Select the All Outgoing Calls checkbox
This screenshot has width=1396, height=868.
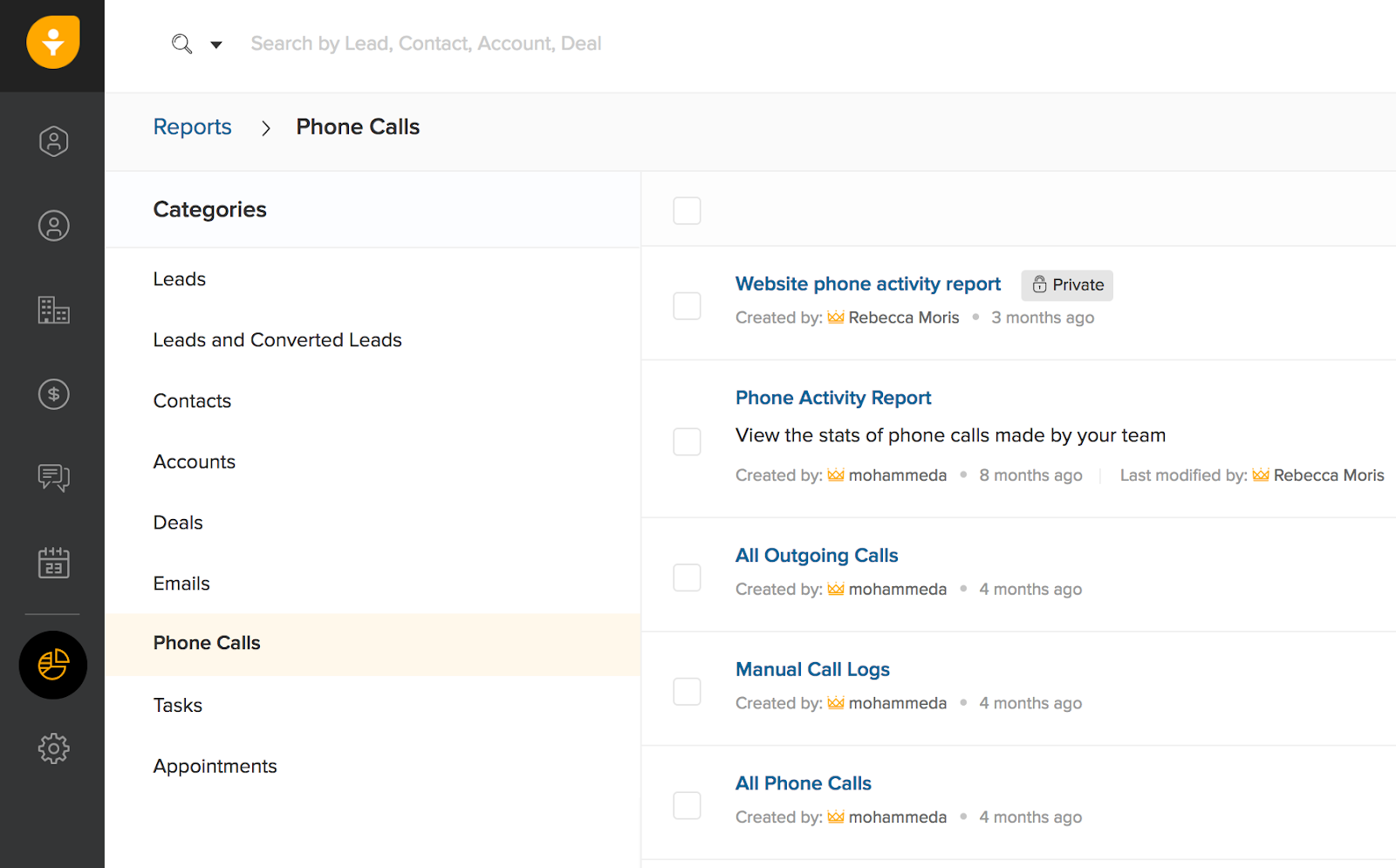pos(687,578)
